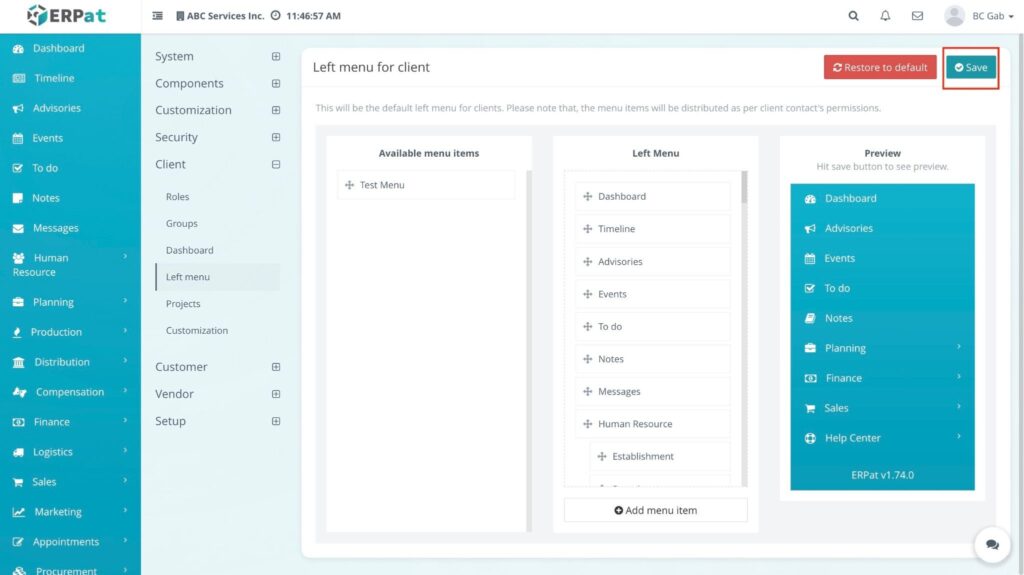Viewport: 1024px width, 575px height.
Task: Open Projects in the Client submenu
Action: [x=183, y=304]
